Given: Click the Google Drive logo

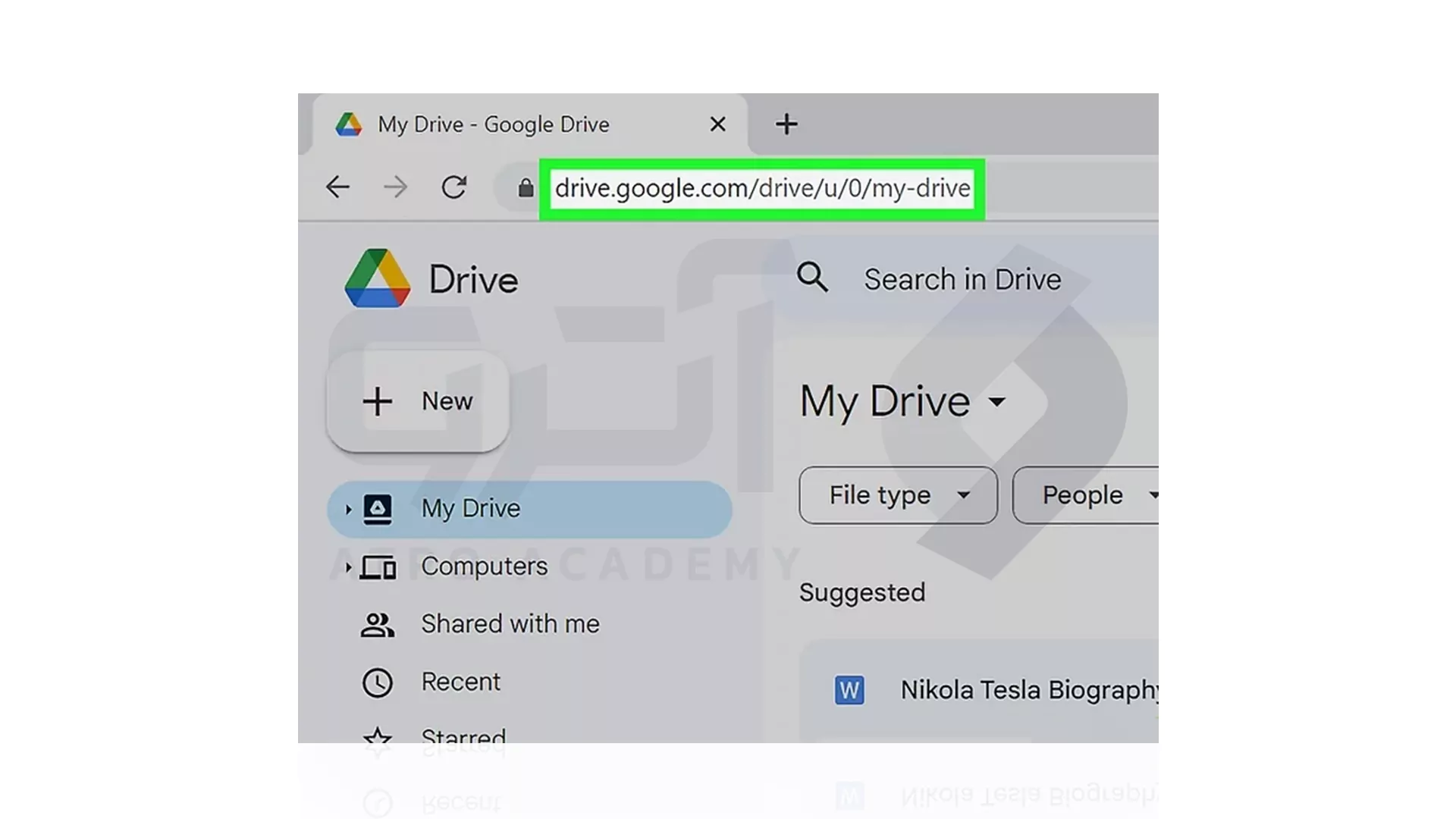Looking at the screenshot, I should [378, 278].
